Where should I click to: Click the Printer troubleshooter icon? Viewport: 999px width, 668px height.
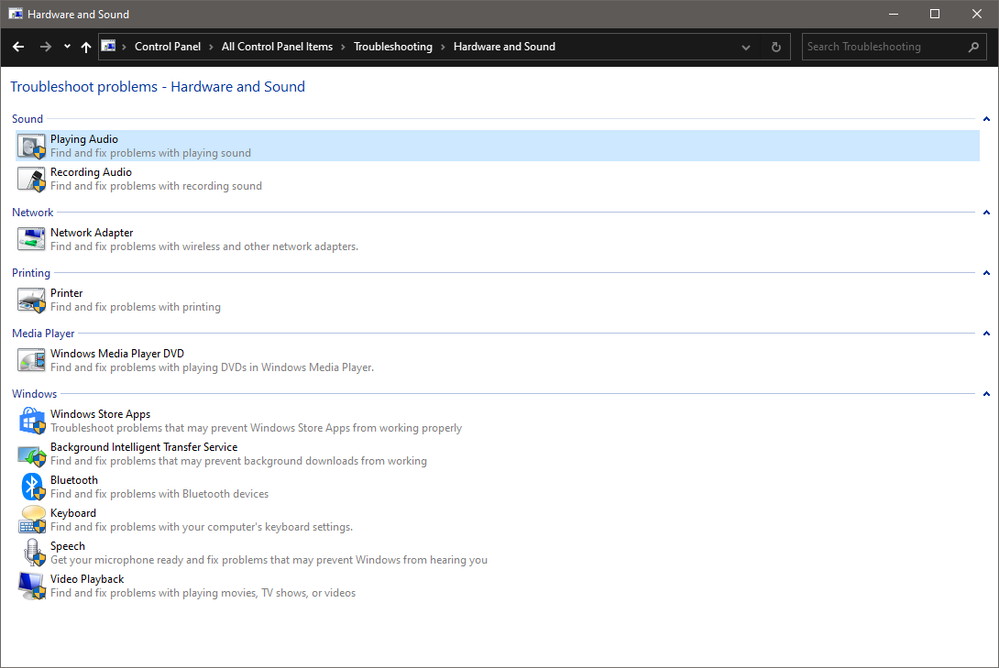point(31,300)
